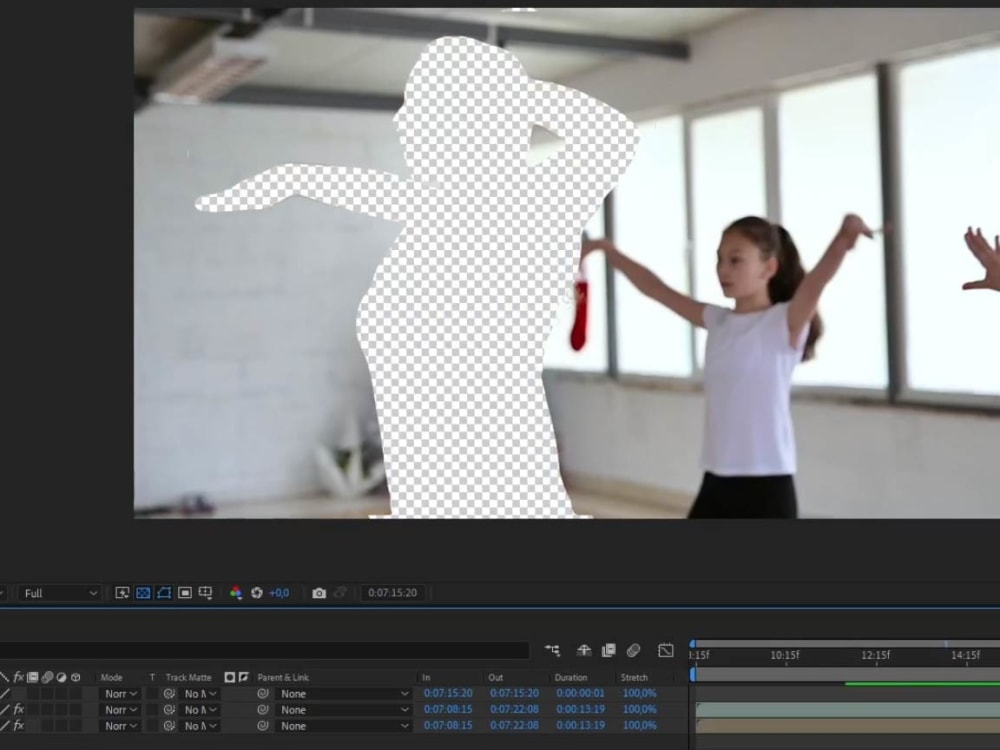Open the composition mini-flowchart icon
The height and width of the screenshot is (750, 1000).
tap(552, 650)
